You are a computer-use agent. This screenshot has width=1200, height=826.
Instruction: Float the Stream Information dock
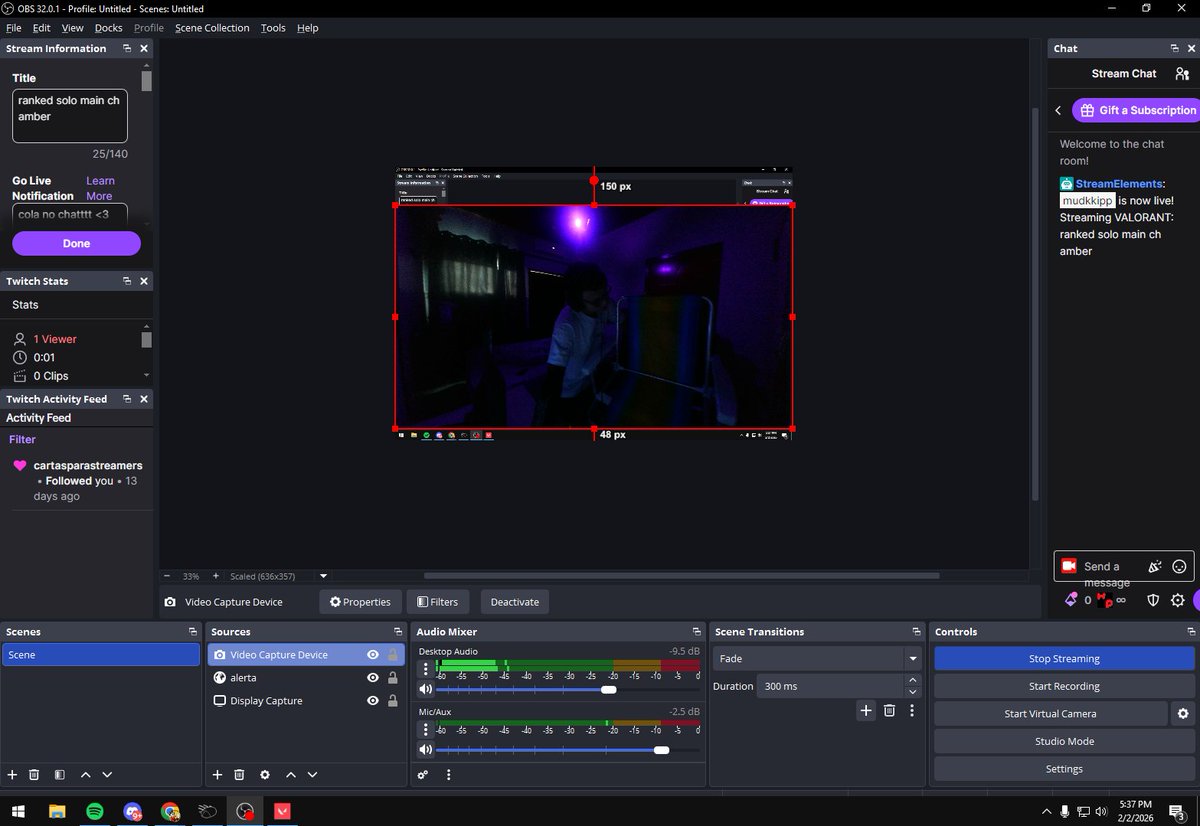[127, 48]
